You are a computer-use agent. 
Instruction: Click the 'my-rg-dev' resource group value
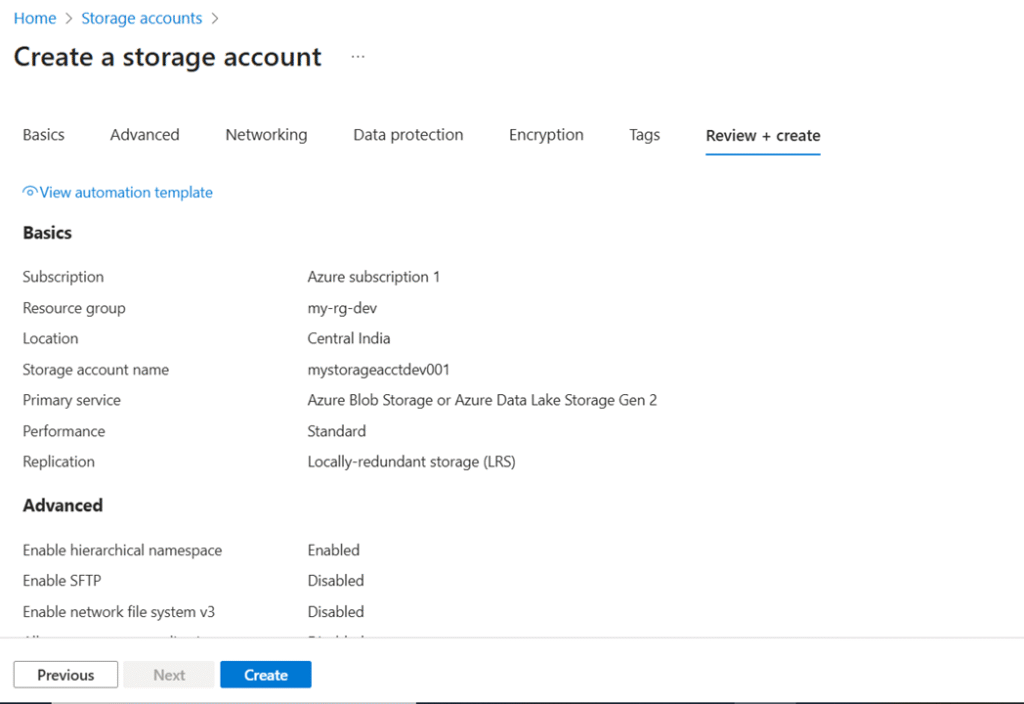(x=342, y=308)
